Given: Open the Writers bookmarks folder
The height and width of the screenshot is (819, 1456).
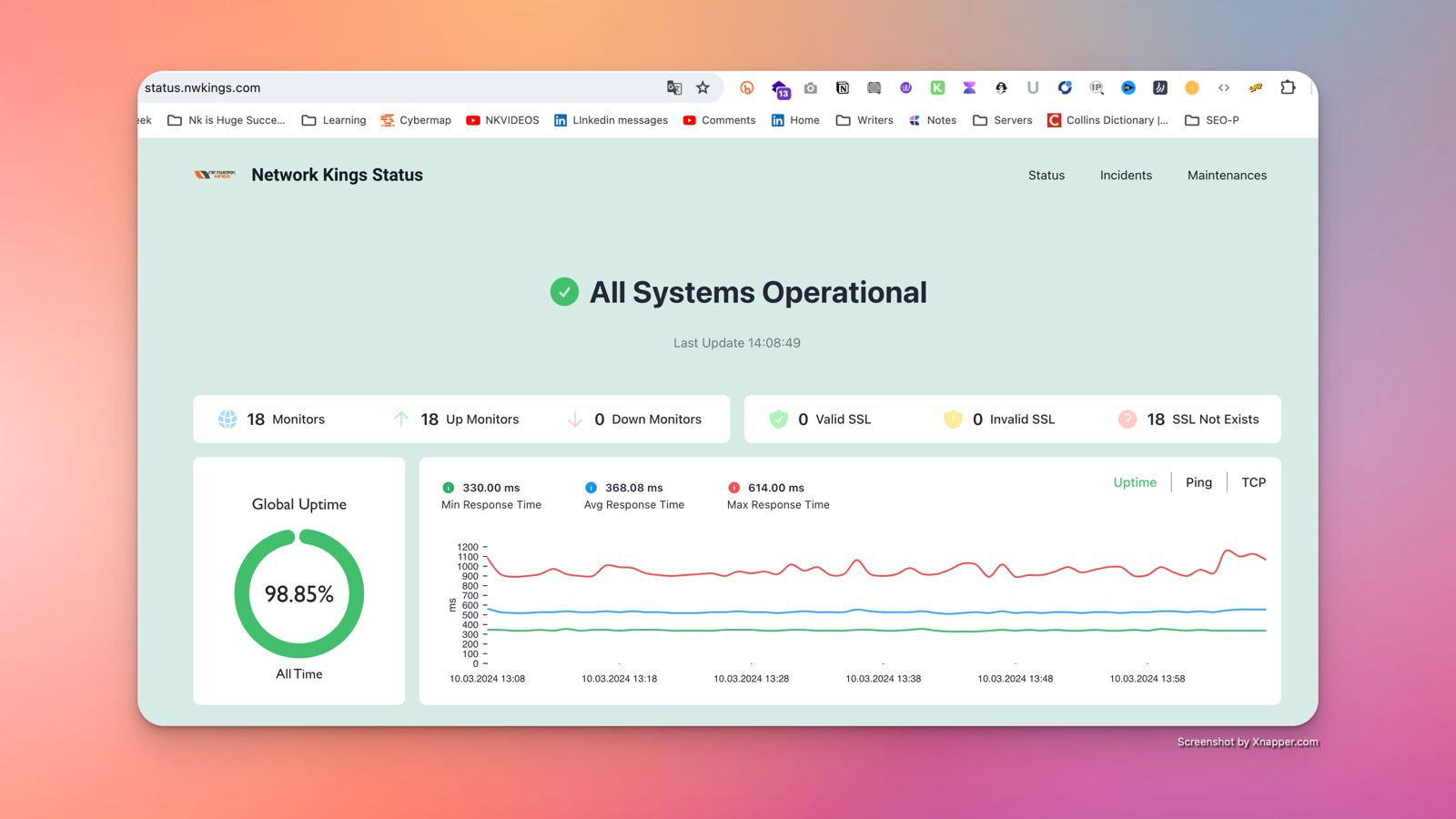Looking at the screenshot, I should tap(864, 120).
